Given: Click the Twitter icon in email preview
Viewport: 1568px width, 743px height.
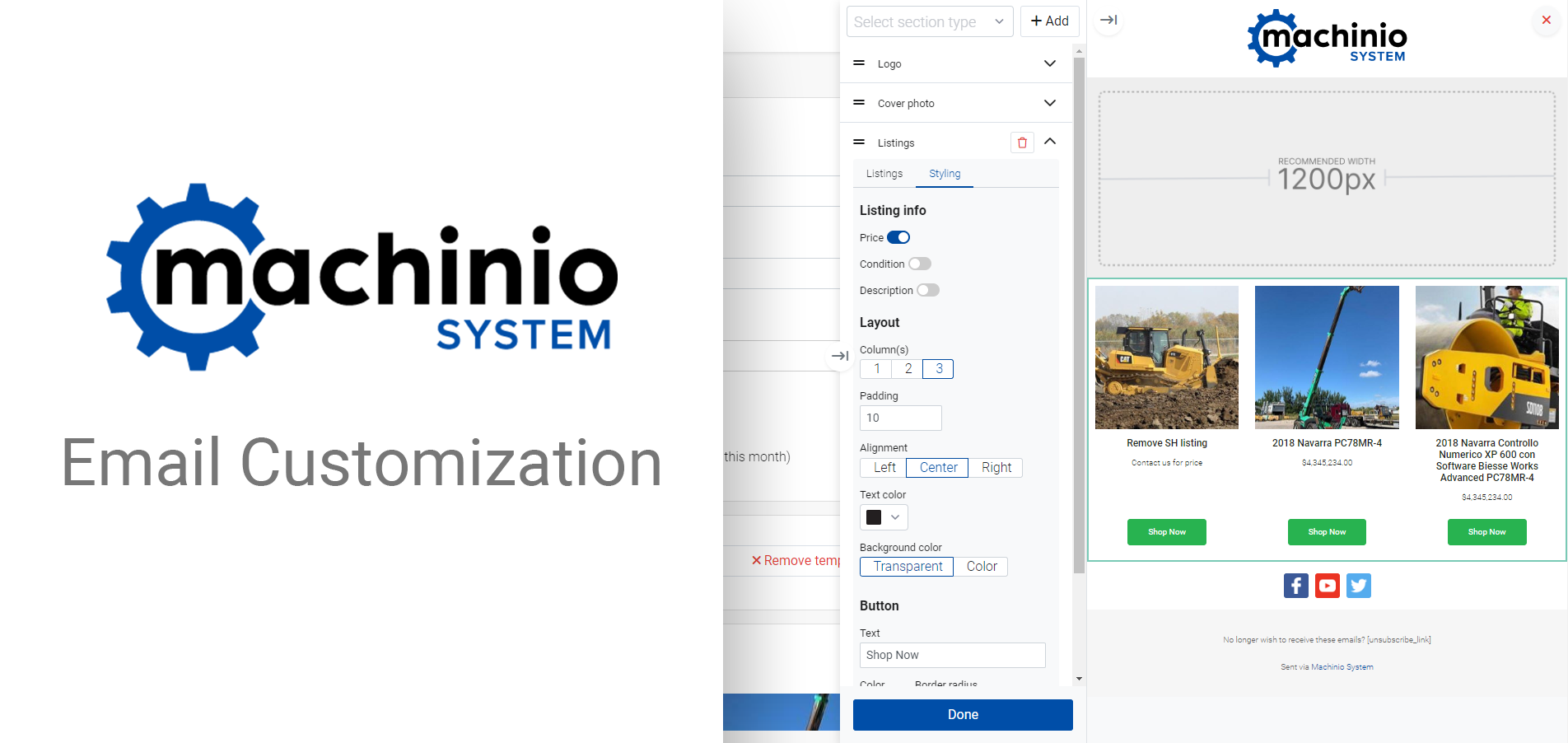Looking at the screenshot, I should 1359,586.
